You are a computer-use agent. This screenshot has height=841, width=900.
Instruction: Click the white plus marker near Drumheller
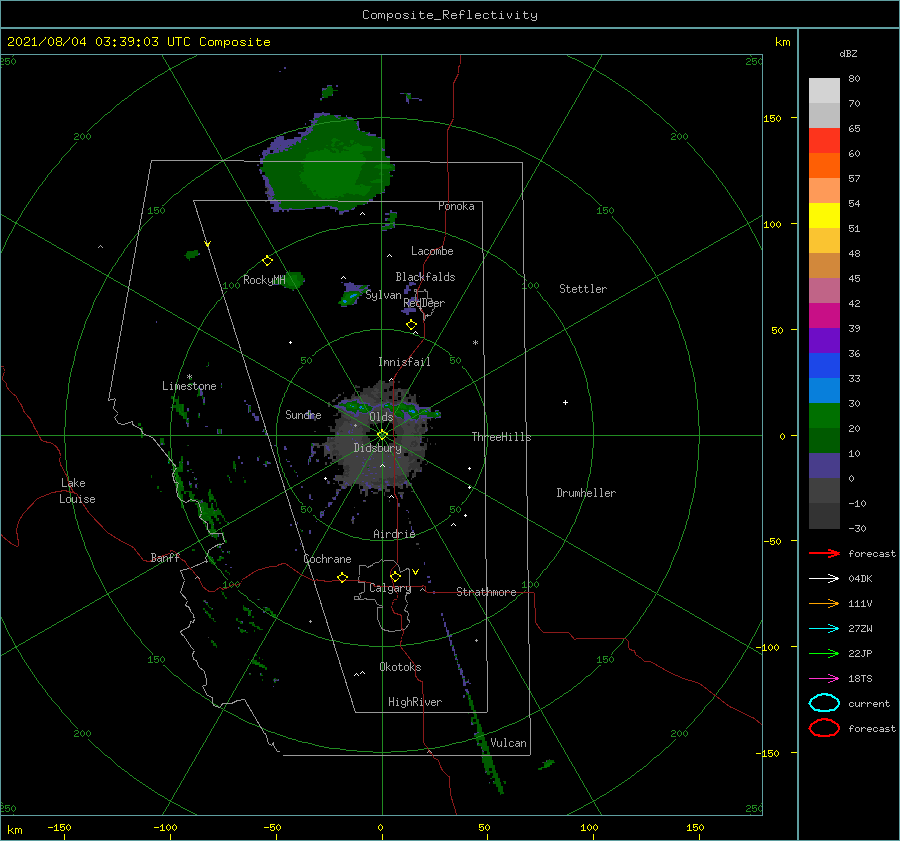tap(565, 402)
